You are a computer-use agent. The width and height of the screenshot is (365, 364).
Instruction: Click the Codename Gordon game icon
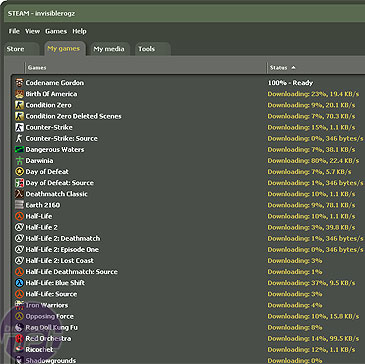tap(20, 83)
